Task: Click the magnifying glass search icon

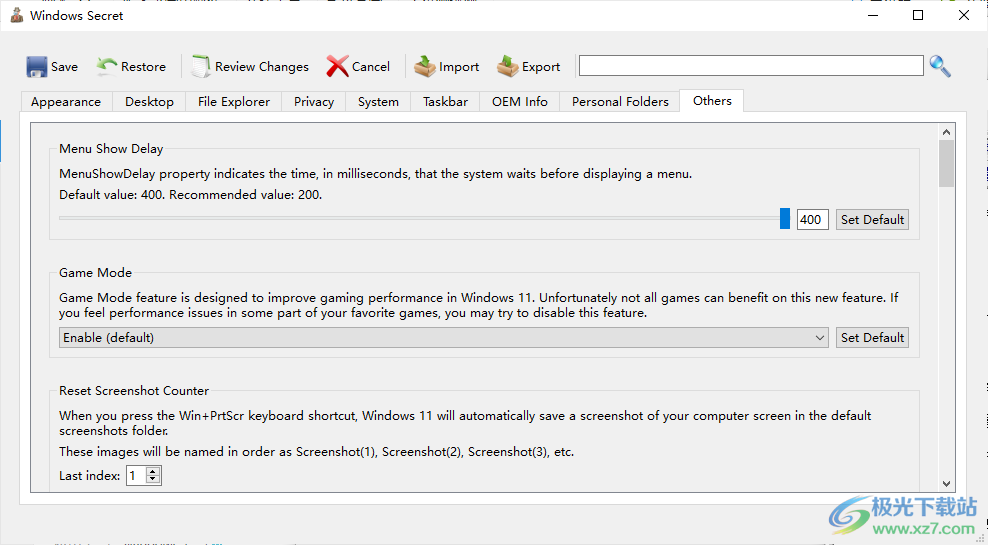Action: [940, 66]
